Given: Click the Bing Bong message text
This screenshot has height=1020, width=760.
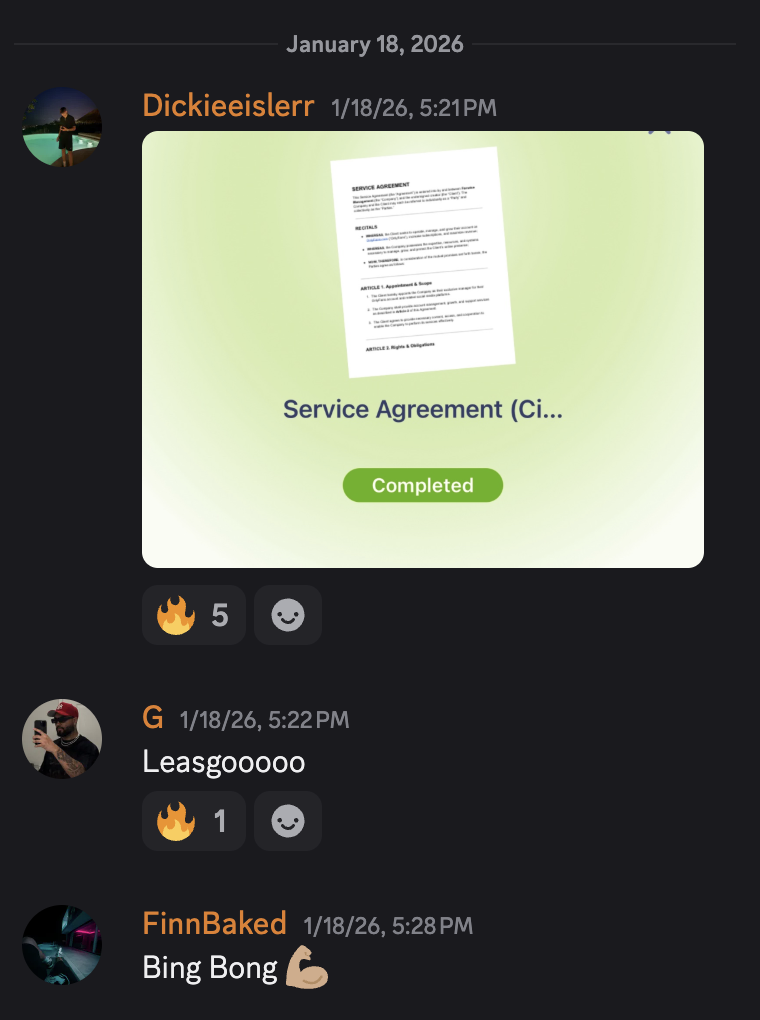Looking at the screenshot, I should tap(210, 968).
